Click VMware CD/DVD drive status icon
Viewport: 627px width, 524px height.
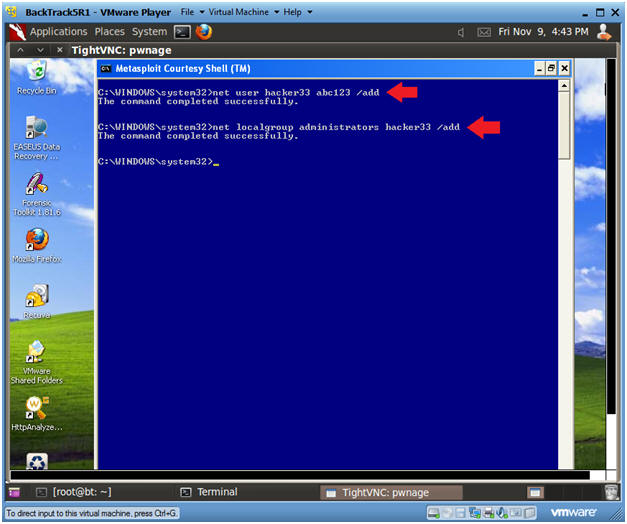click(x=447, y=513)
